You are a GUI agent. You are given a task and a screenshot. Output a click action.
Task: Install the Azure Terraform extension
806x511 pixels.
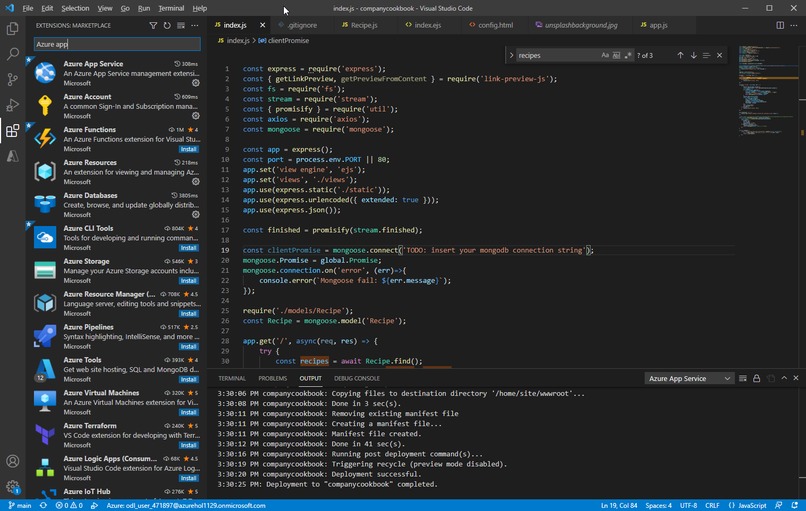click(x=189, y=445)
